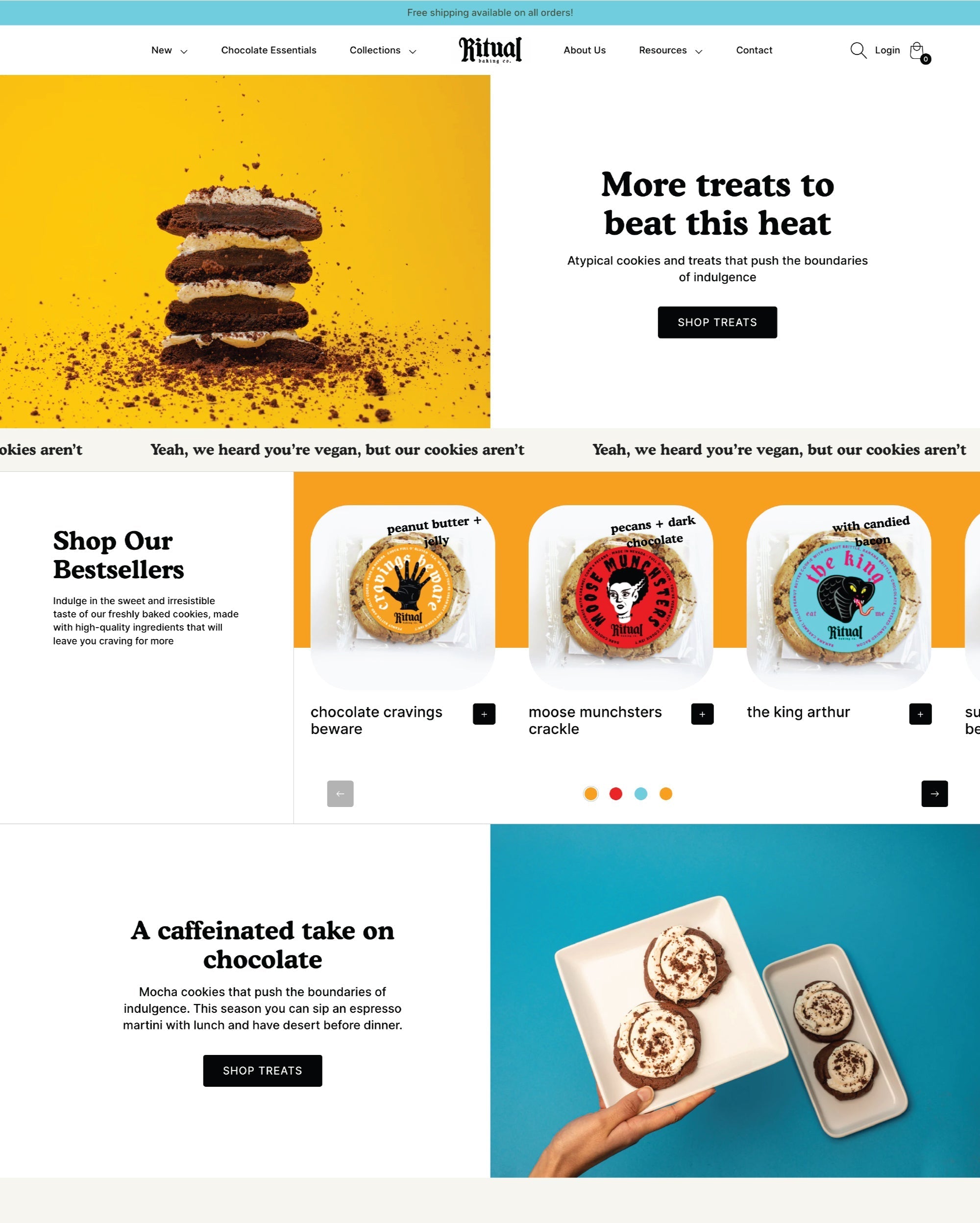Click the next arrow navigation icon
Viewport: 980px width, 1223px height.
(x=933, y=793)
